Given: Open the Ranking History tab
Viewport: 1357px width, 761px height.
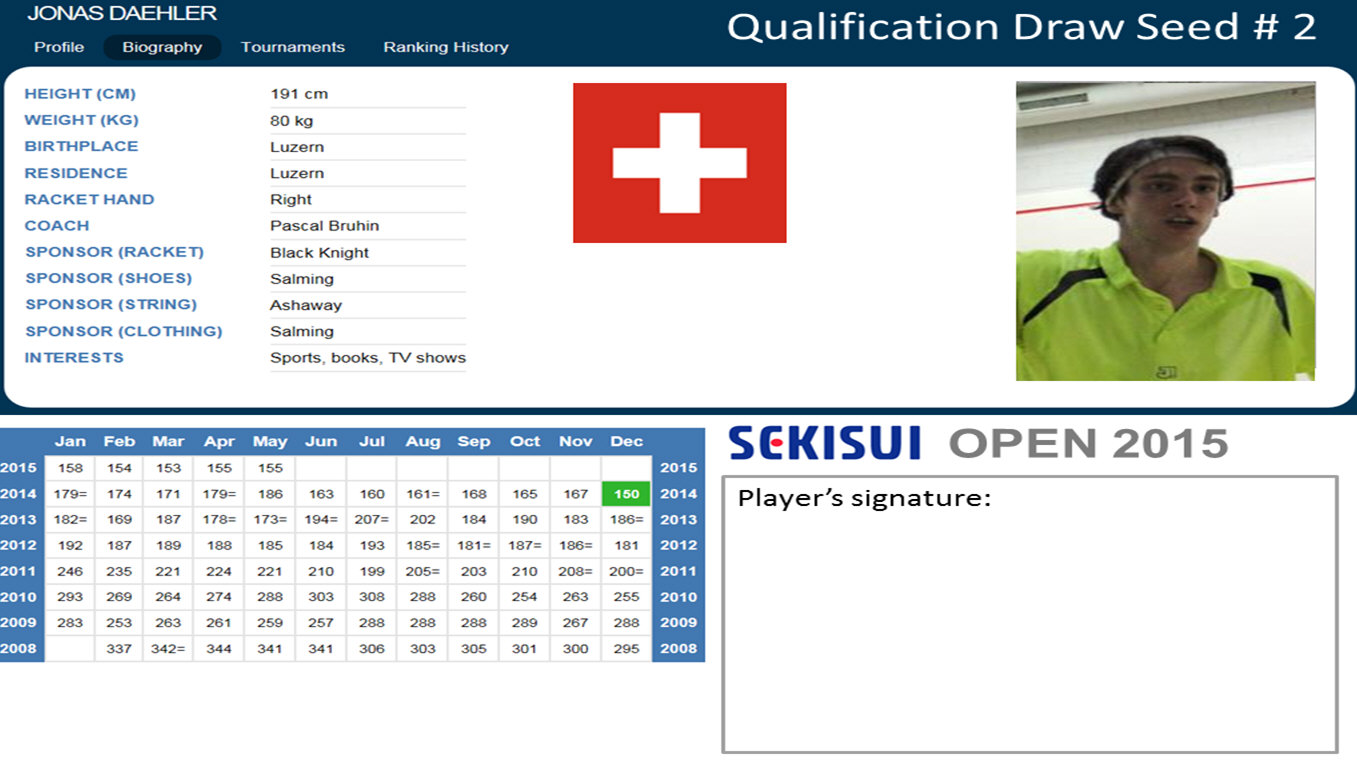Looking at the screenshot, I should click(445, 47).
